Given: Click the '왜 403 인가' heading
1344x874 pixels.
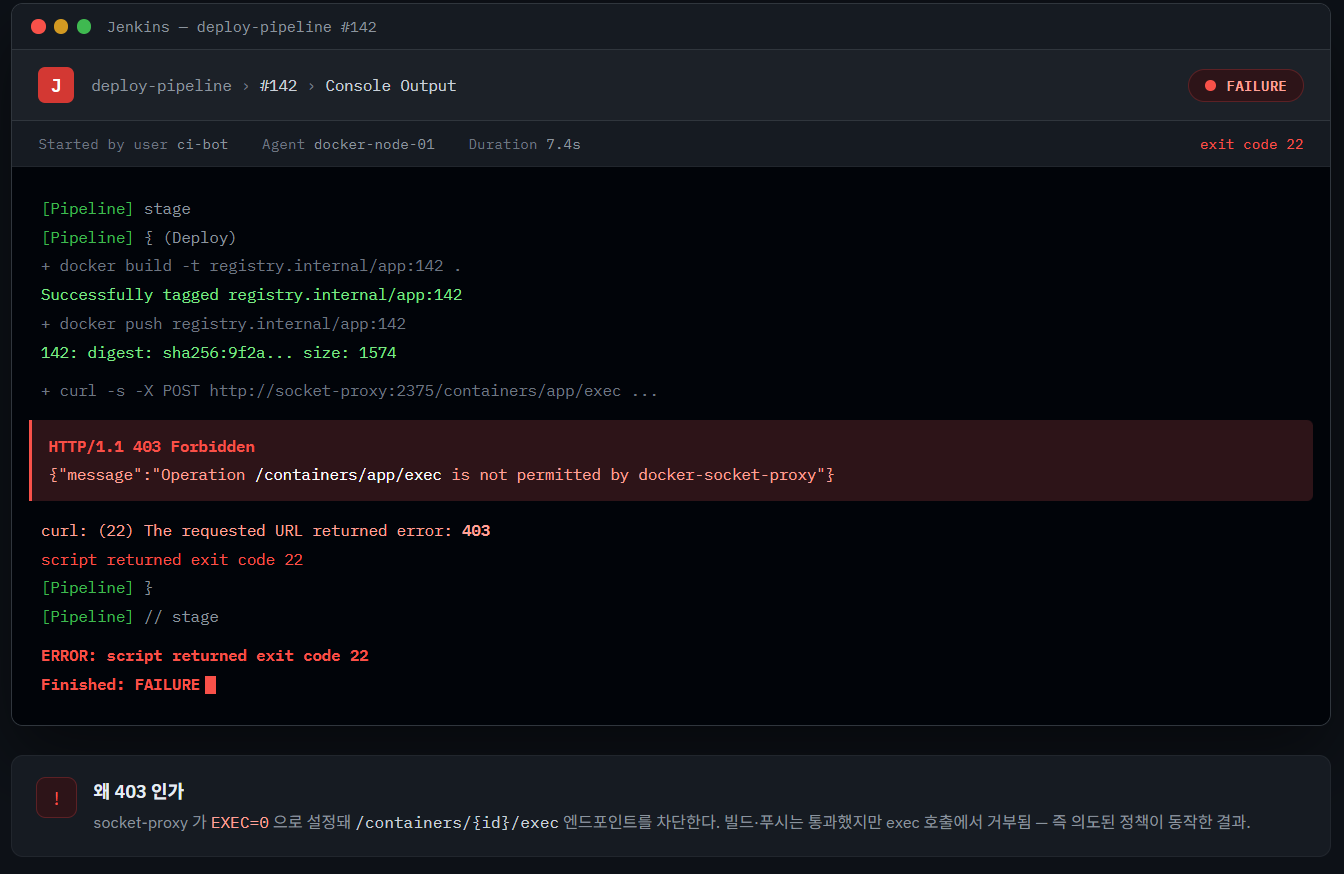Looking at the screenshot, I should click(x=138, y=791).
